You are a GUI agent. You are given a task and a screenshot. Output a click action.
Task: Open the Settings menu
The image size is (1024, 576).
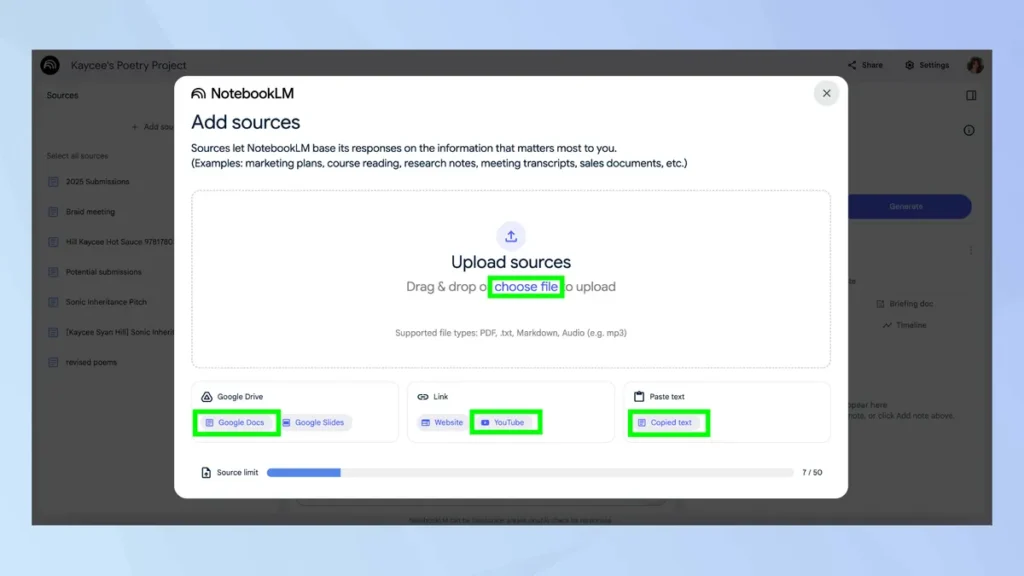pos(926,64)
